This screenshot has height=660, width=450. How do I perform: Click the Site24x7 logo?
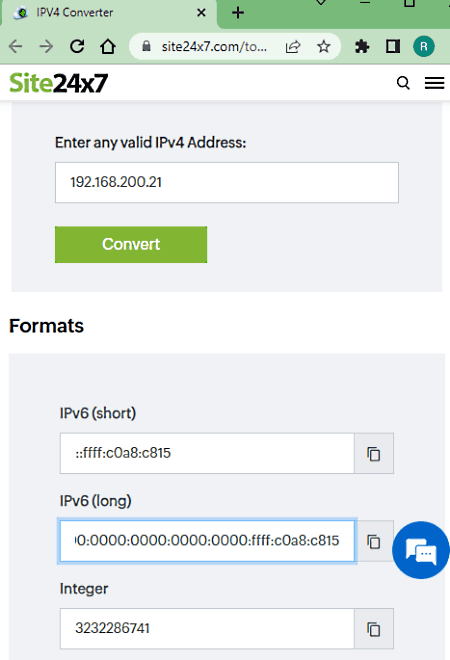[59, 83]
